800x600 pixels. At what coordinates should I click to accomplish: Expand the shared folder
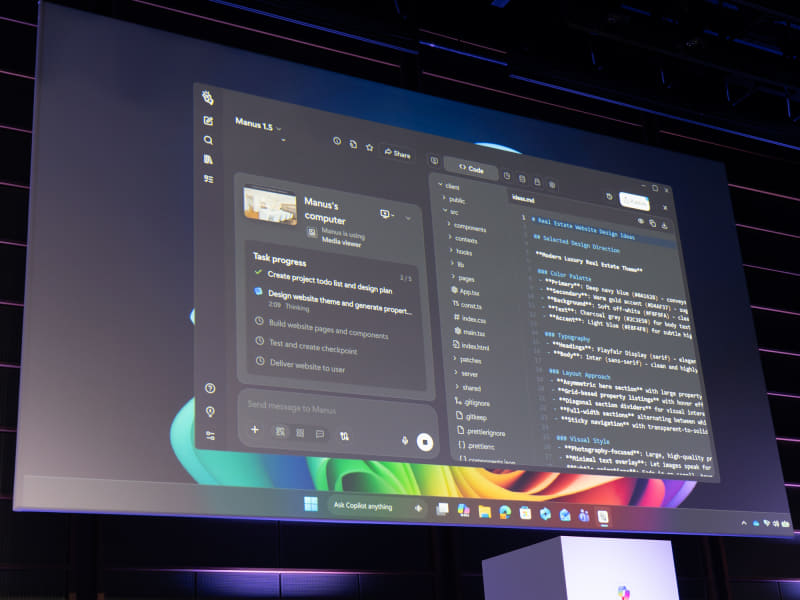coord(468,388)
